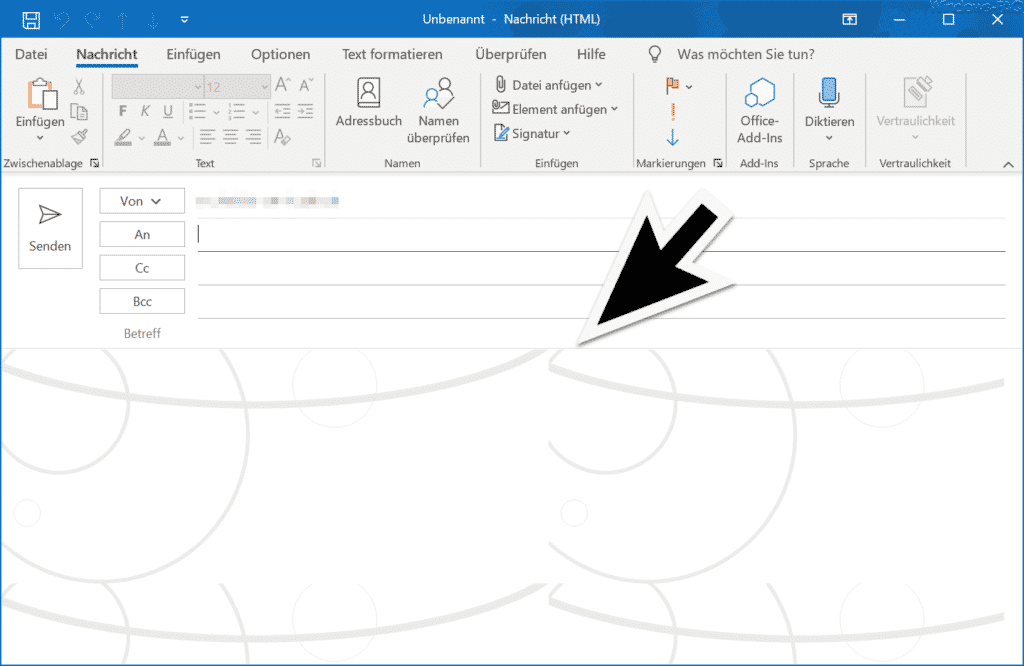
Task: Align text right
Action: pyautogui.click(x=253, y=137)
